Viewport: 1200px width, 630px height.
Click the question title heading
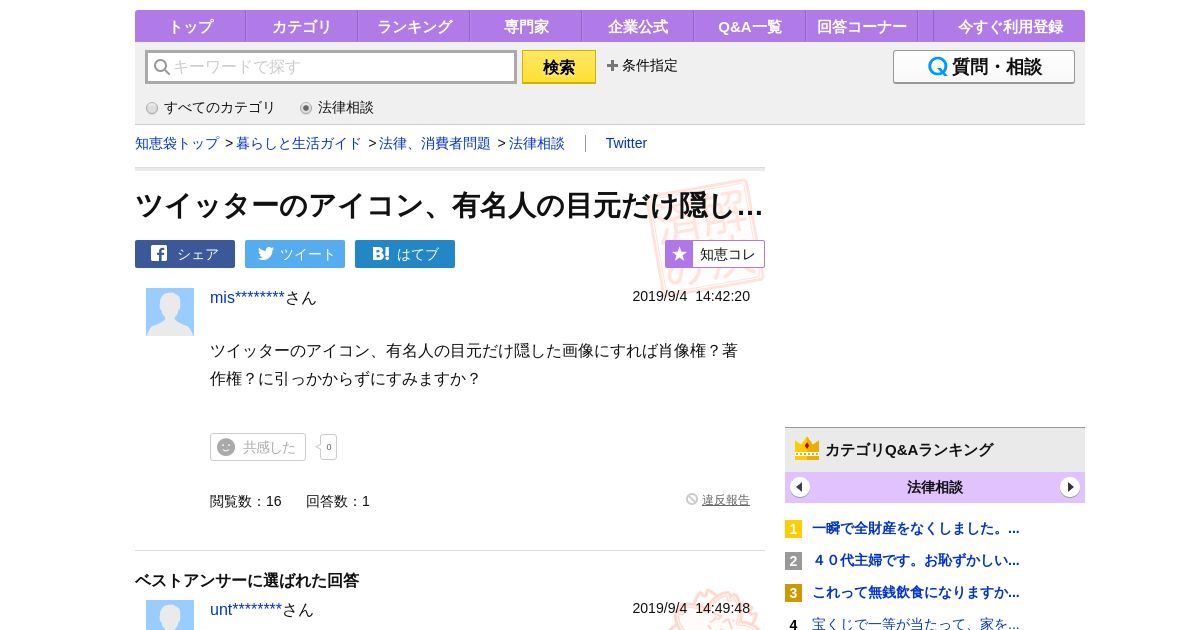pos(449,205)
